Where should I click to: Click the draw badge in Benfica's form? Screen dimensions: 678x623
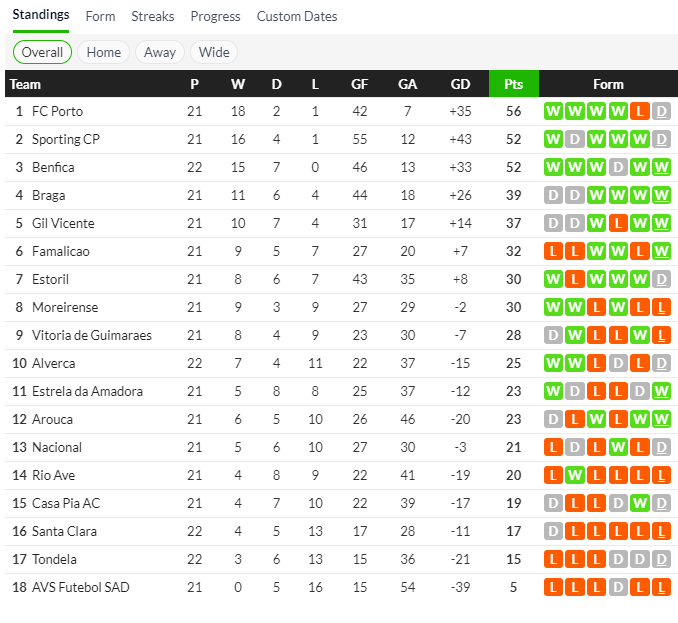618,167
